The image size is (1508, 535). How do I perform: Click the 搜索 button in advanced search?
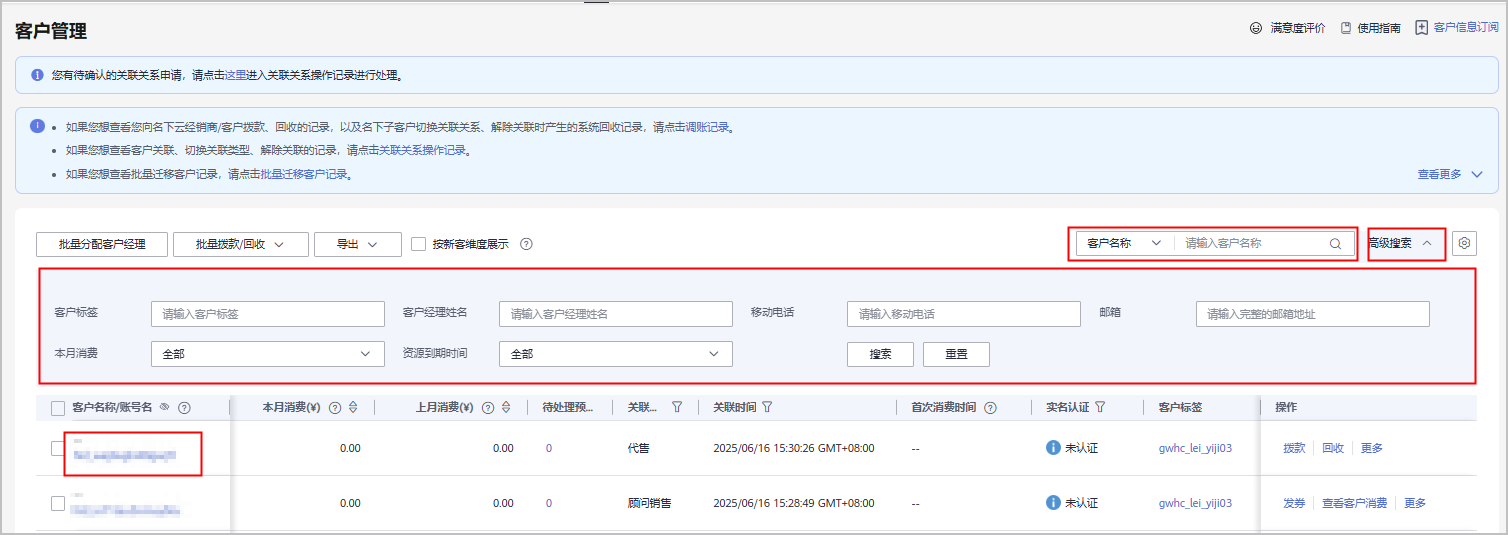880,354
